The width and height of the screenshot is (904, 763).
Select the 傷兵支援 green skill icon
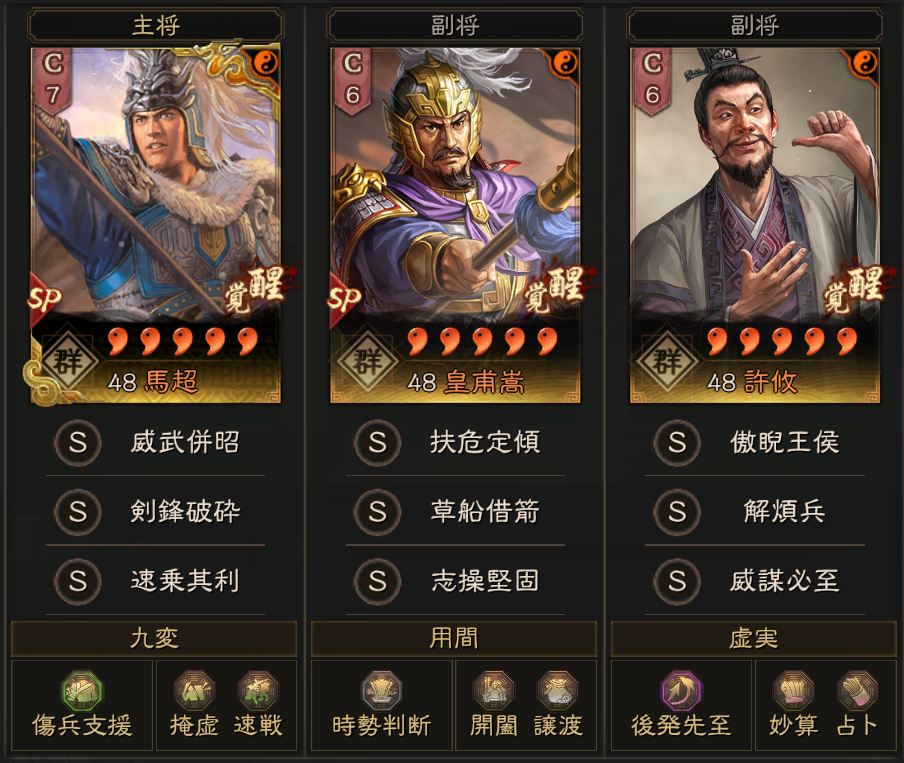(82, 690)
